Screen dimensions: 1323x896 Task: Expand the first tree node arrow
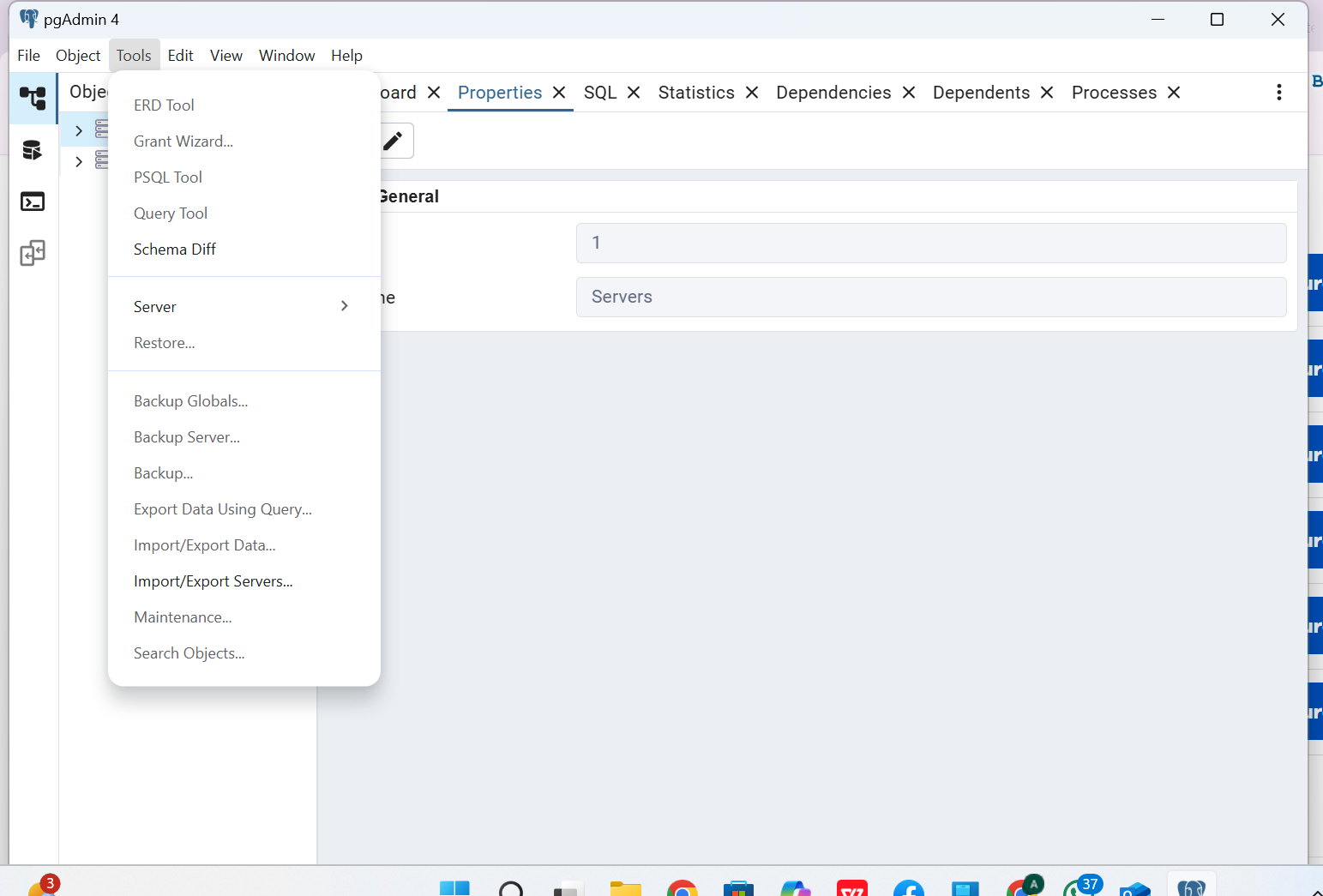pos(79,130)
